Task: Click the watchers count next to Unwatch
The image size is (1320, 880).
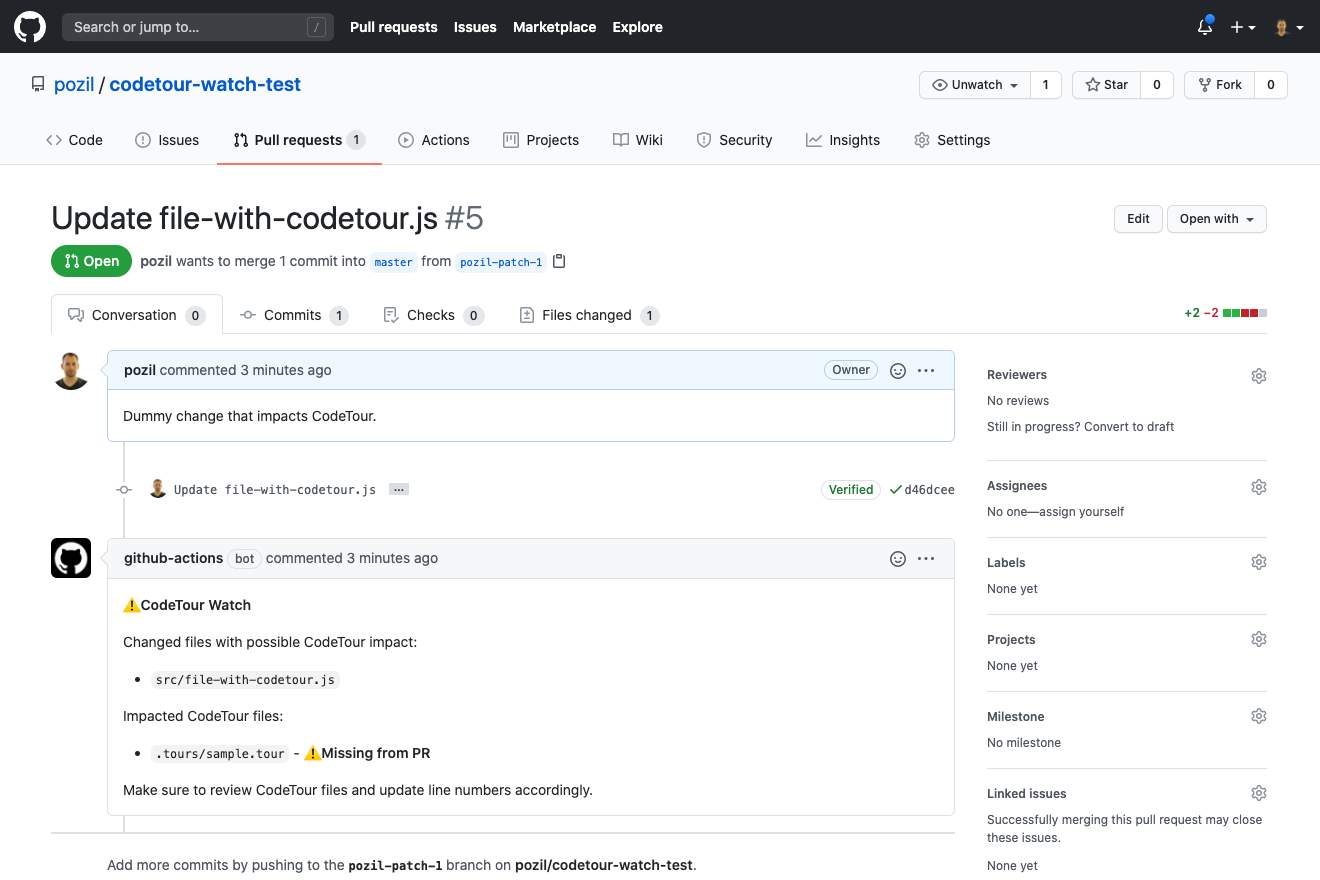Action: click(x=1046, y=85)
